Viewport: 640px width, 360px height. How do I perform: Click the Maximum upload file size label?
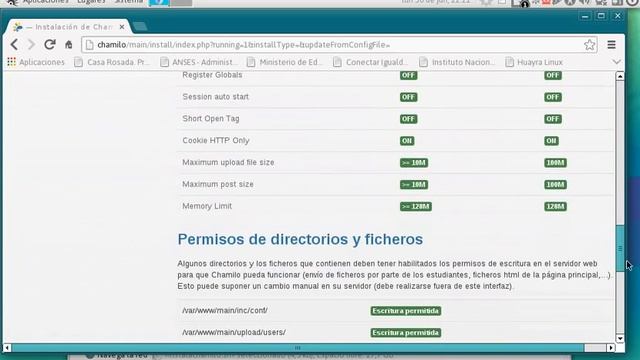(228, 162)
